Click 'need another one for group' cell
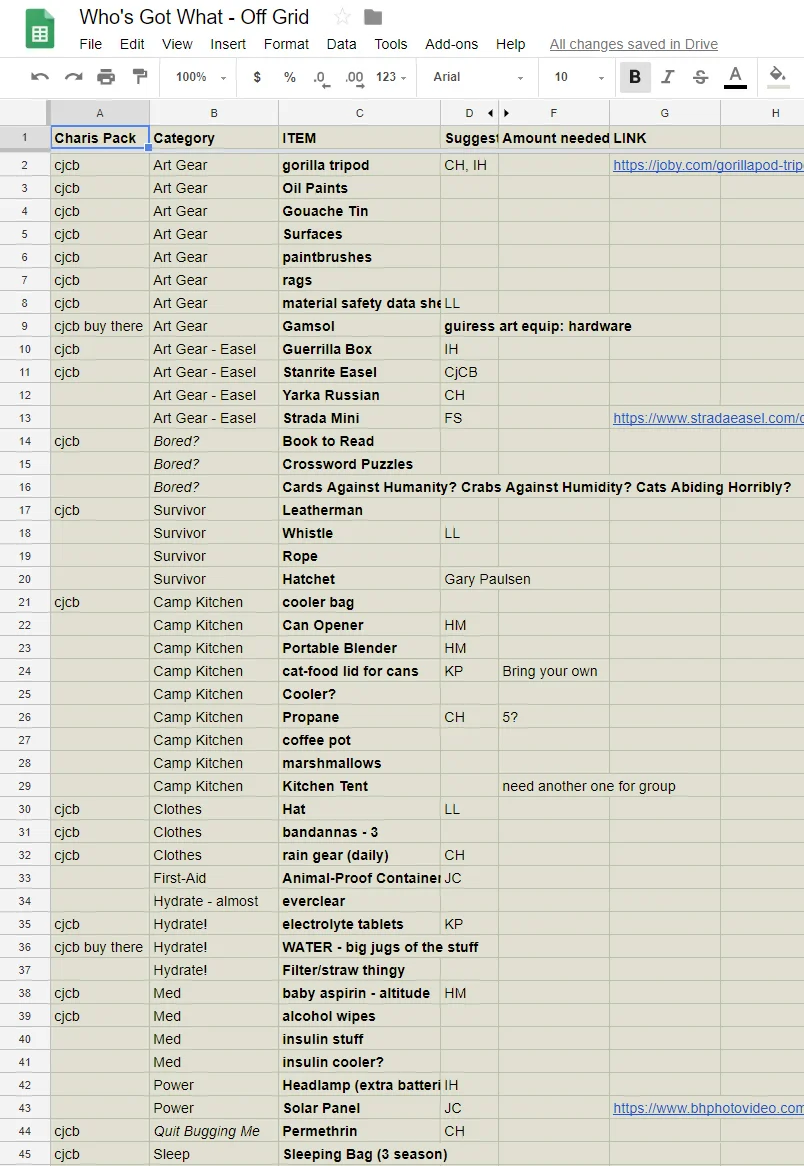 (x=589, y=786)
